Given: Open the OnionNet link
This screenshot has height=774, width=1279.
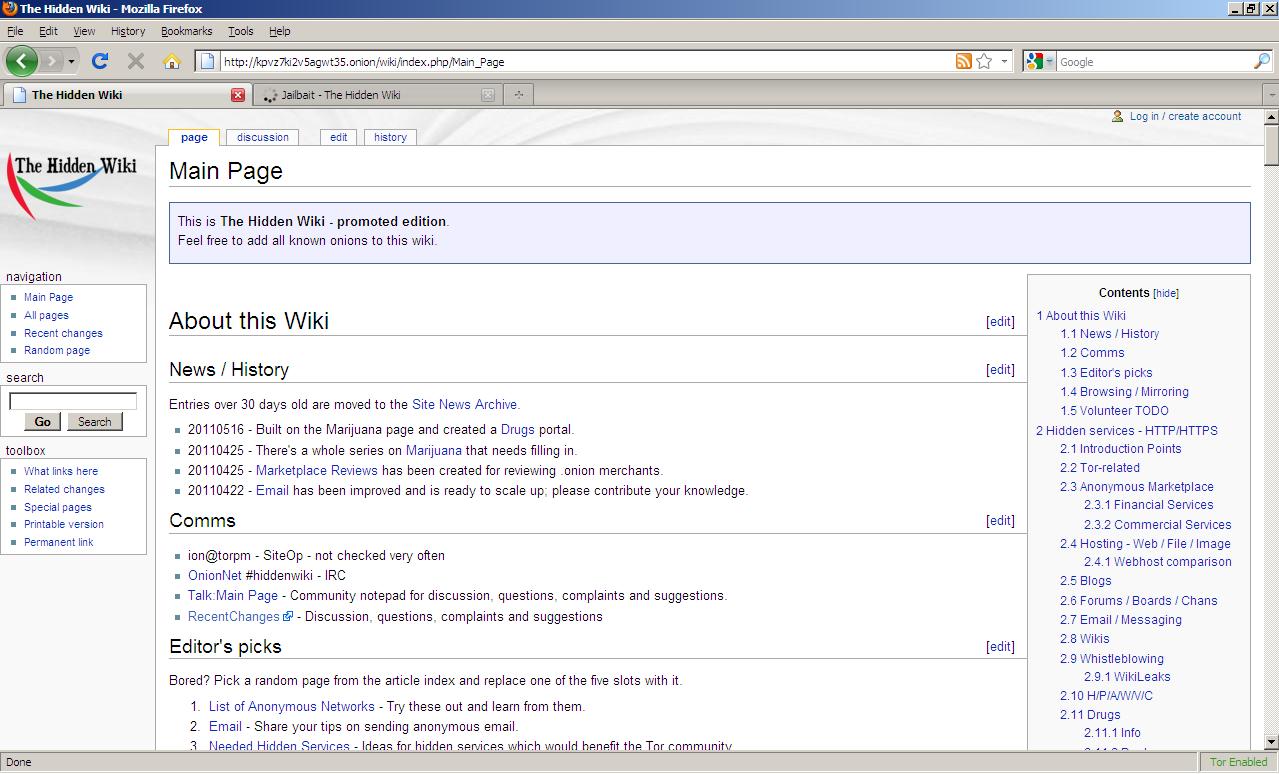Looking at the screenshot, I should click(215, 576).
